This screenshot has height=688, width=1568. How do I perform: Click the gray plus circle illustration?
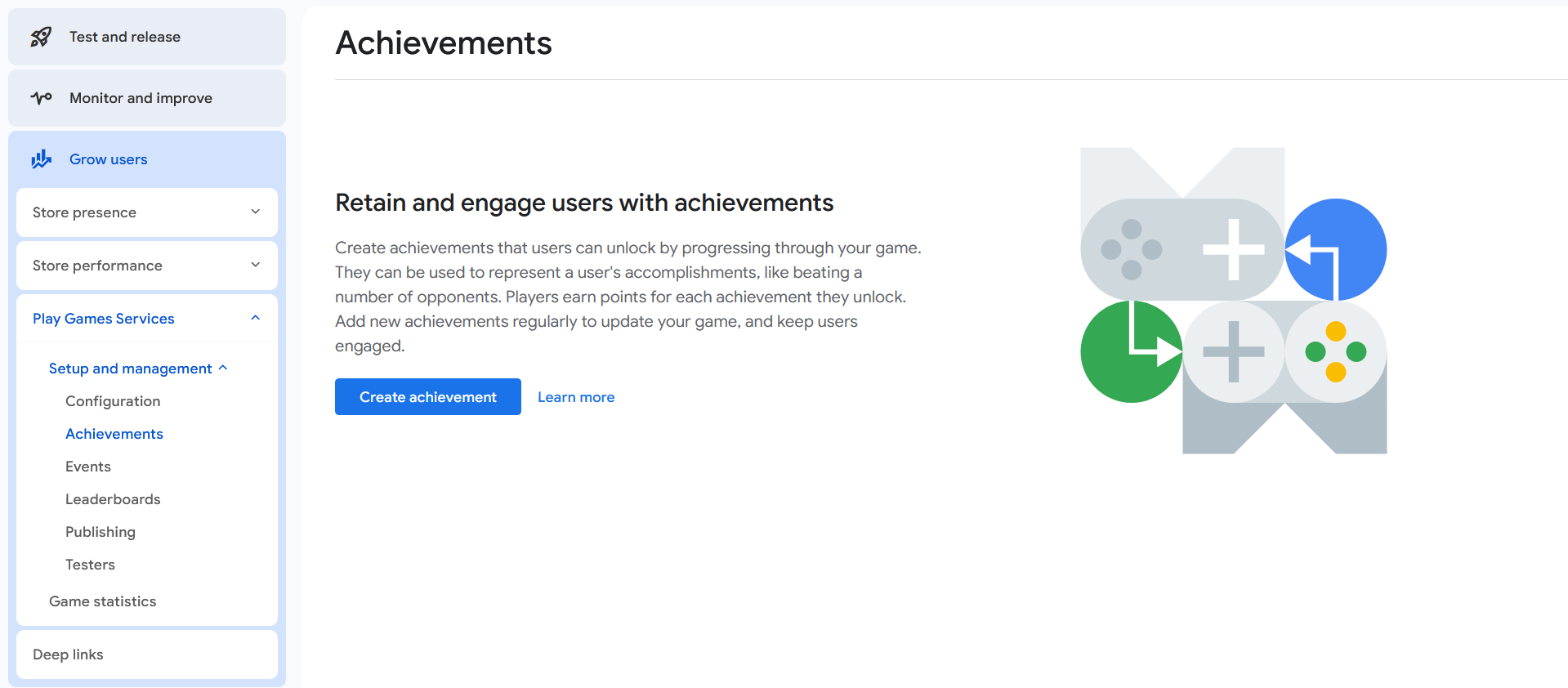[x=1234, y=351]
